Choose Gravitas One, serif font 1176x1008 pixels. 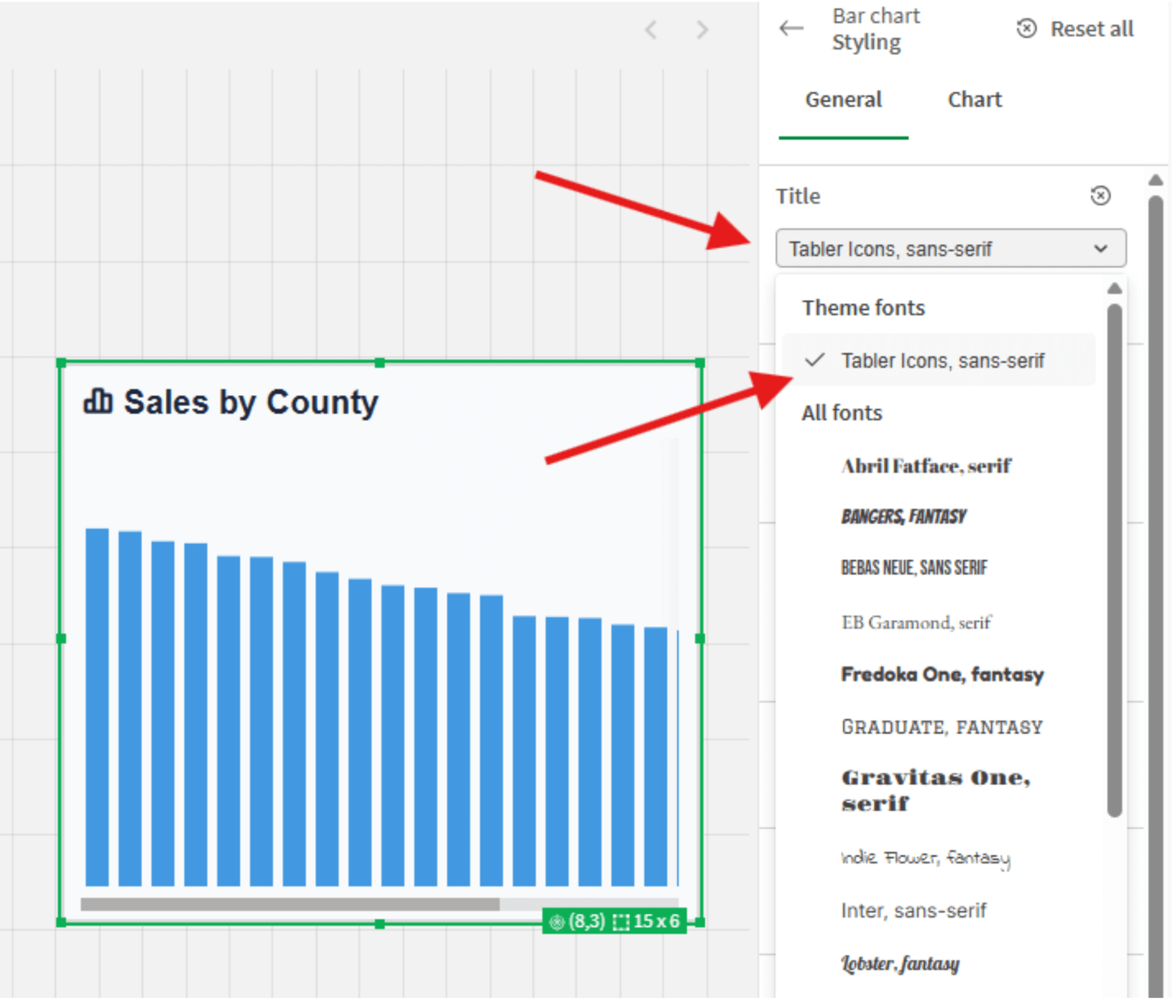(935, 790)
